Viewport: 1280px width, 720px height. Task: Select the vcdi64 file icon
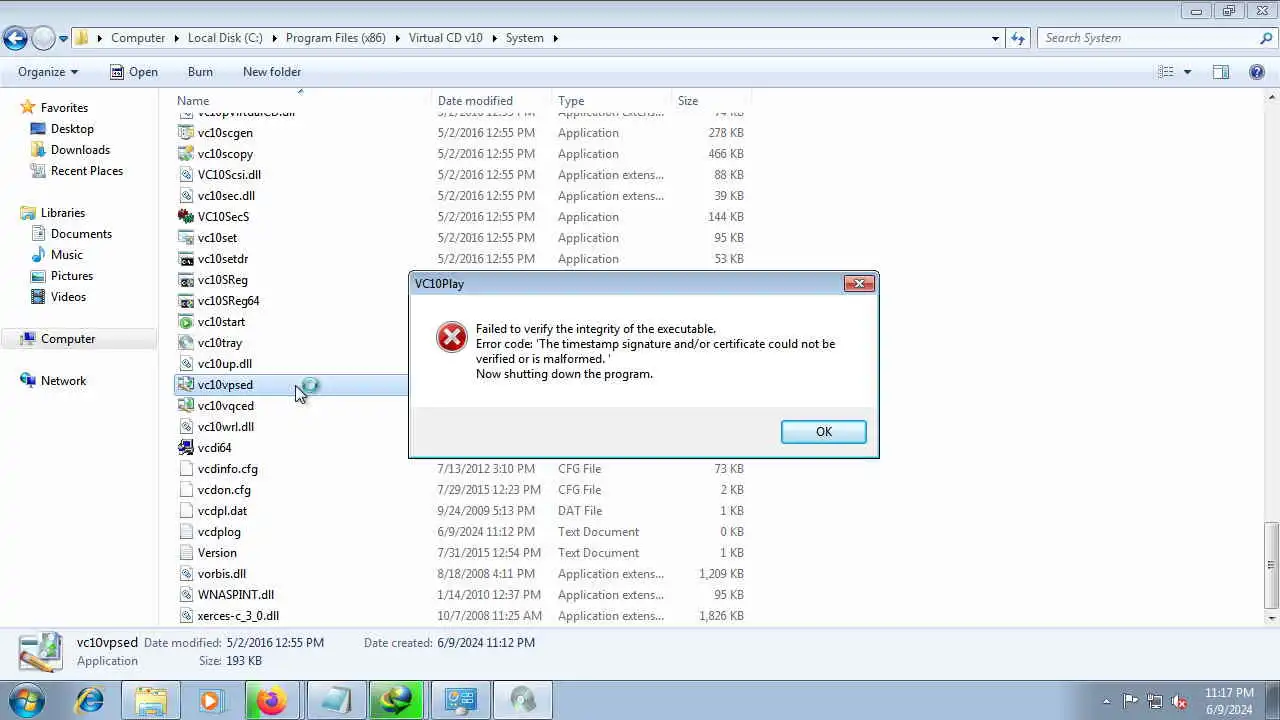(x=185, y=447)
